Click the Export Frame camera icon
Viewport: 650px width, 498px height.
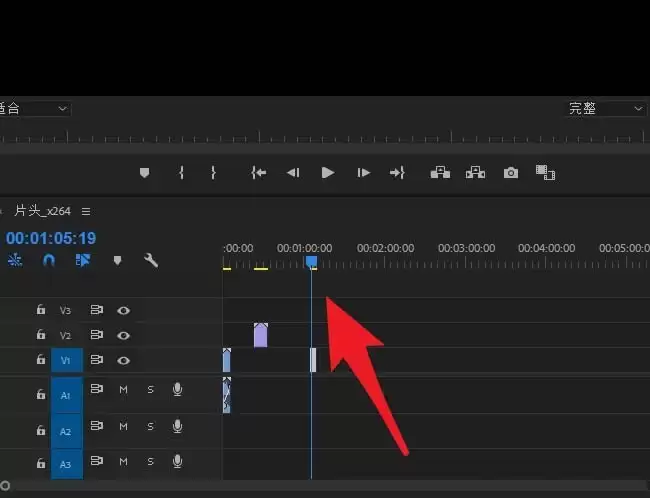[x=511, y=173]
